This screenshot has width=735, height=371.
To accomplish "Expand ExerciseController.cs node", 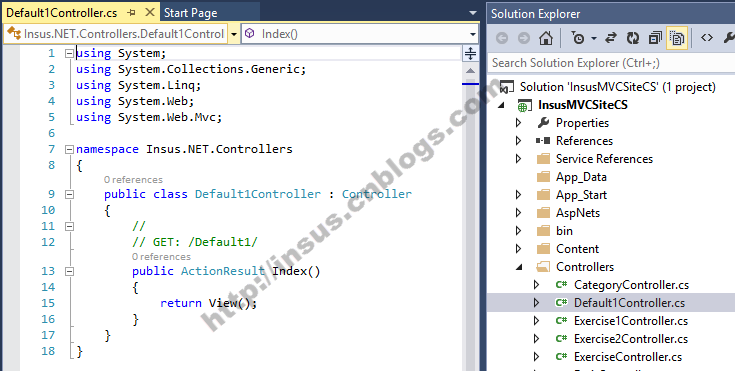I will (537, 357).
